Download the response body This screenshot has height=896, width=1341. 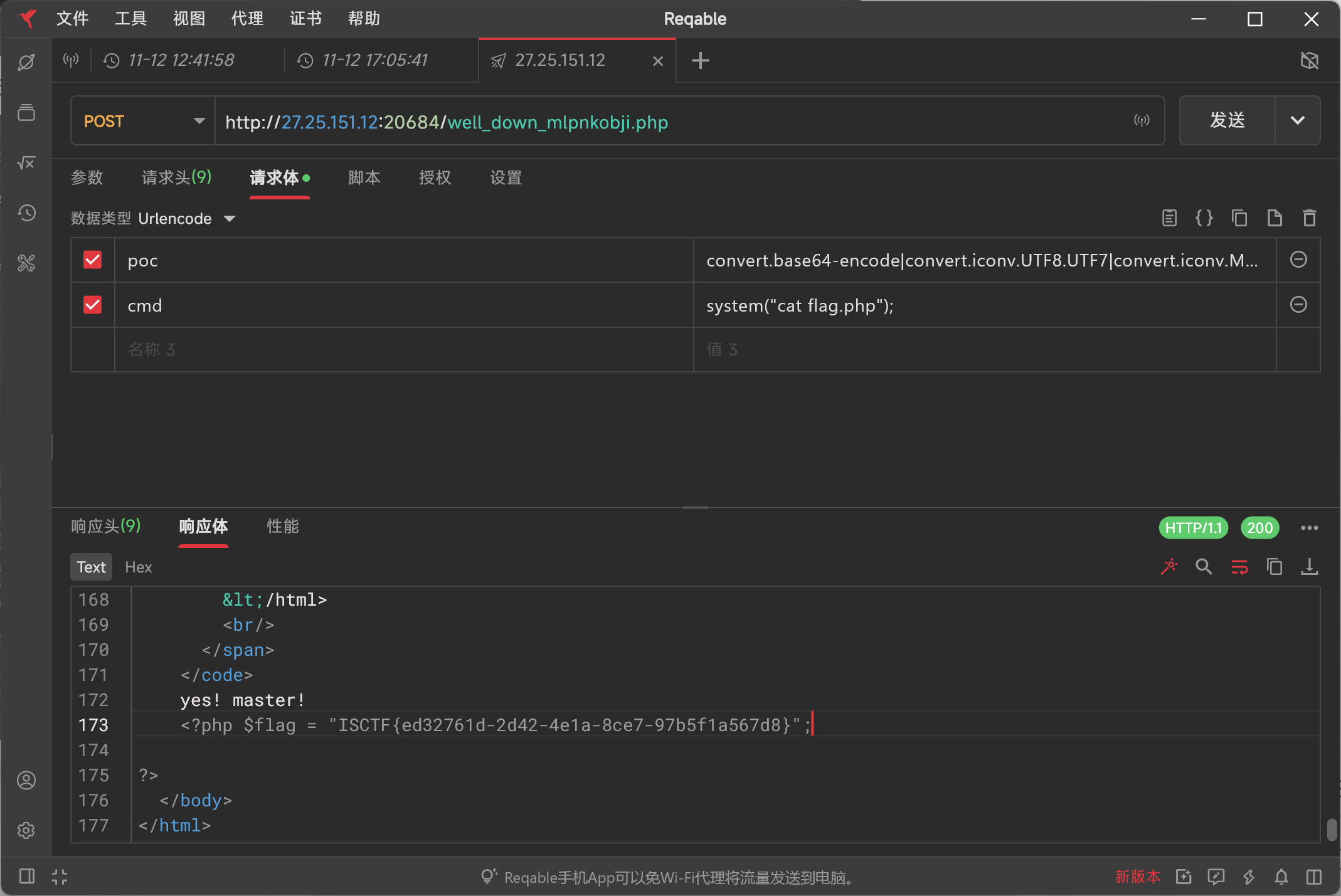click(1309, 567)
